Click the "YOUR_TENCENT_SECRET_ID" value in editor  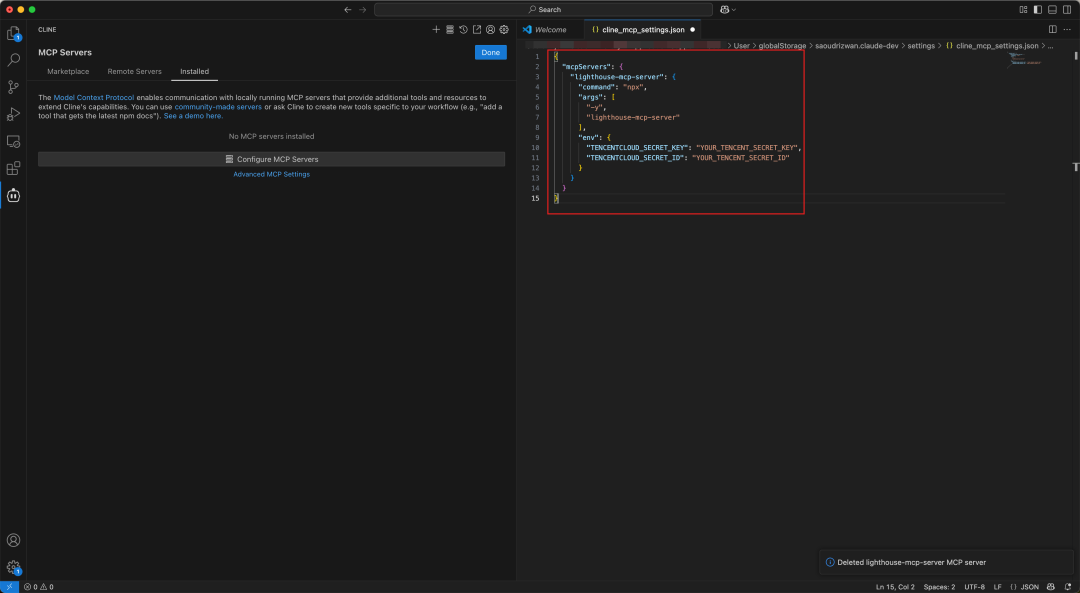(740, 158)
